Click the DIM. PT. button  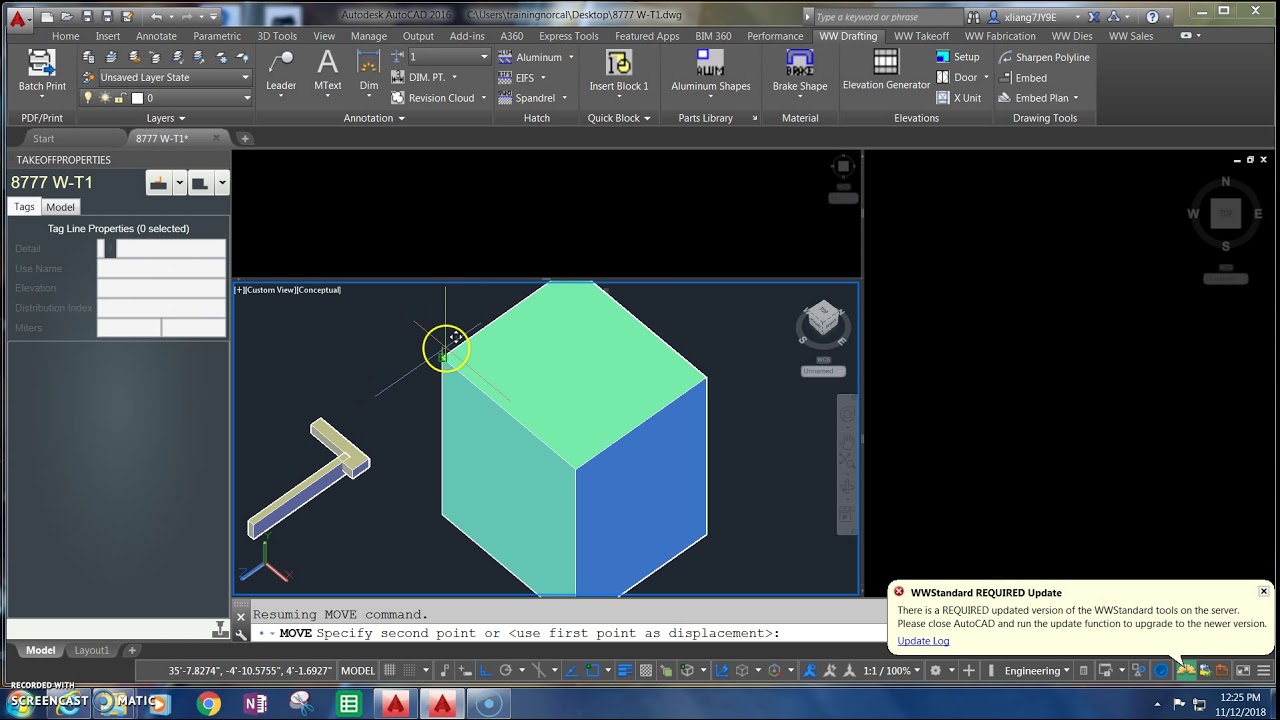click(424, 78)
